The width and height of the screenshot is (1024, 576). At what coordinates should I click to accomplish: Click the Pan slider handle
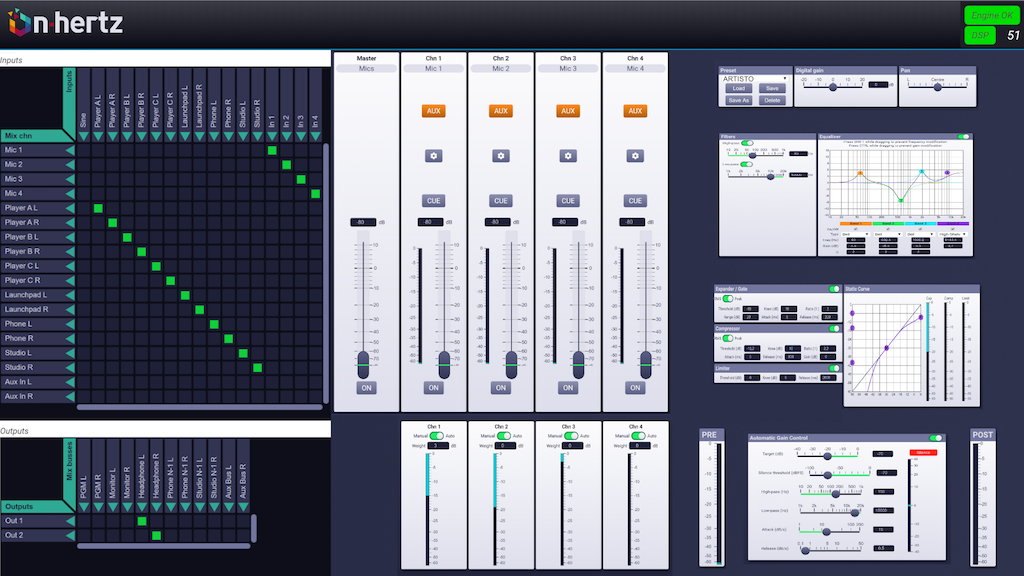(x=938, y=87)
